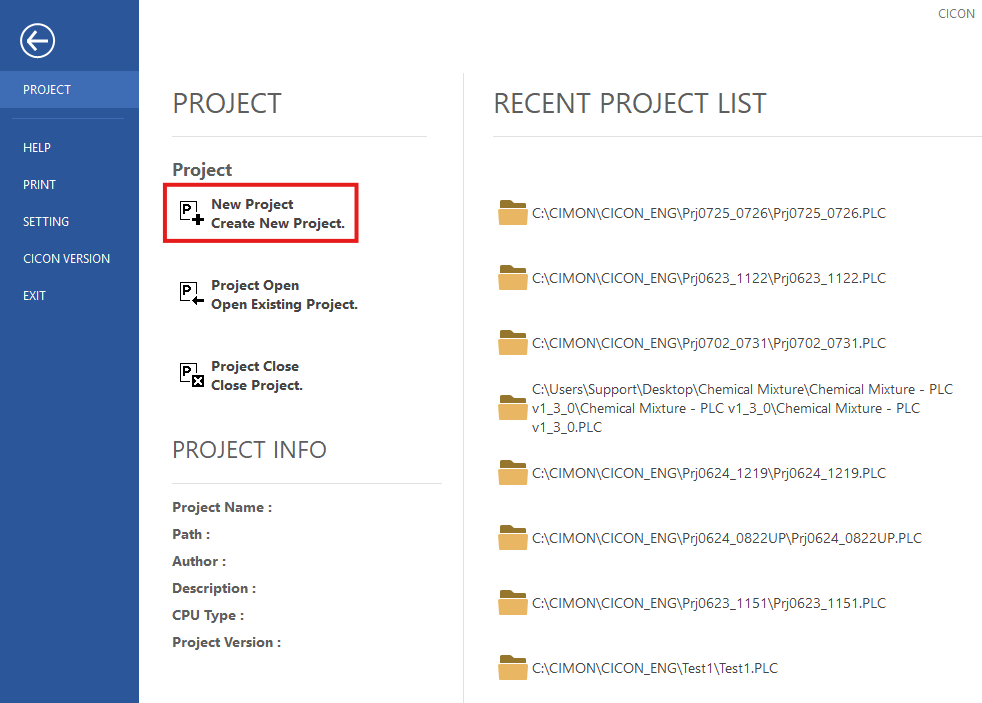Screen dimensions: 982x703
Task: Choose PRINT from the sidebar
Action: click(40, 184)
